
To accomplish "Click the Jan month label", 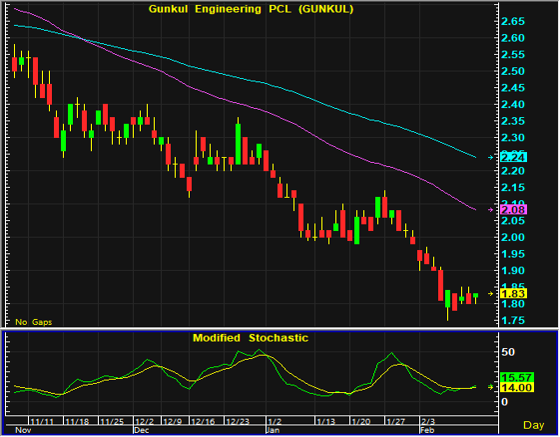I will click(x=272, y=430).
